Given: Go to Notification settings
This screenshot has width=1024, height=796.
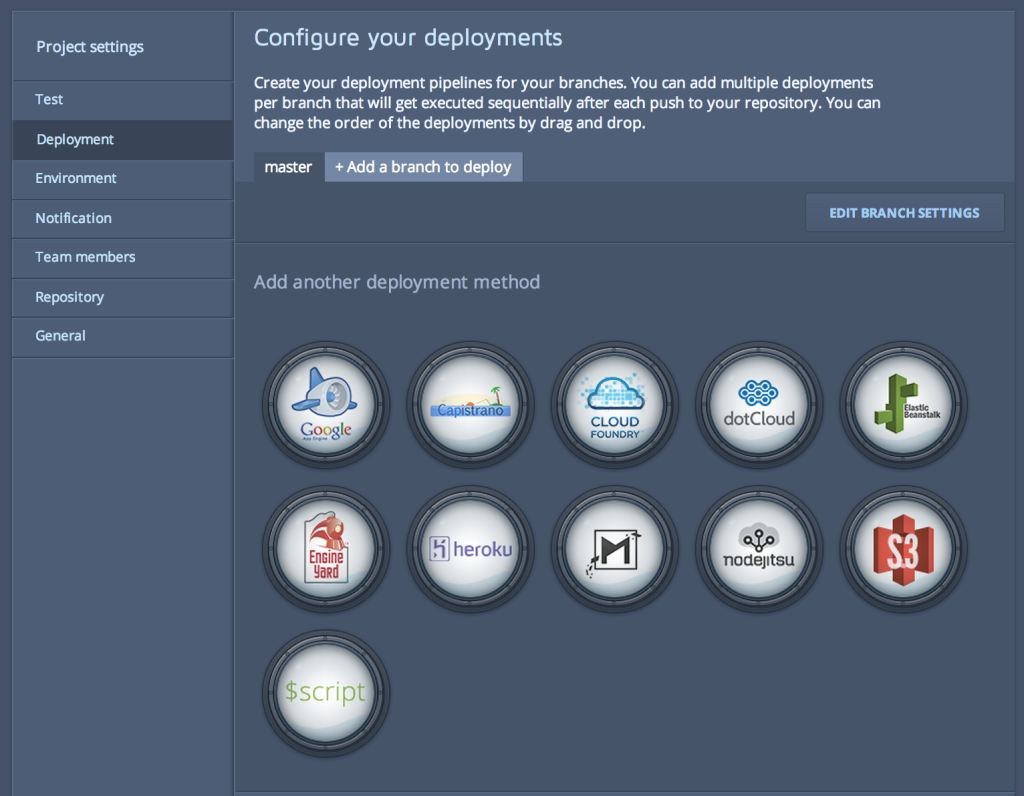Looking at the screenshot, I should (x=73, y=218).
